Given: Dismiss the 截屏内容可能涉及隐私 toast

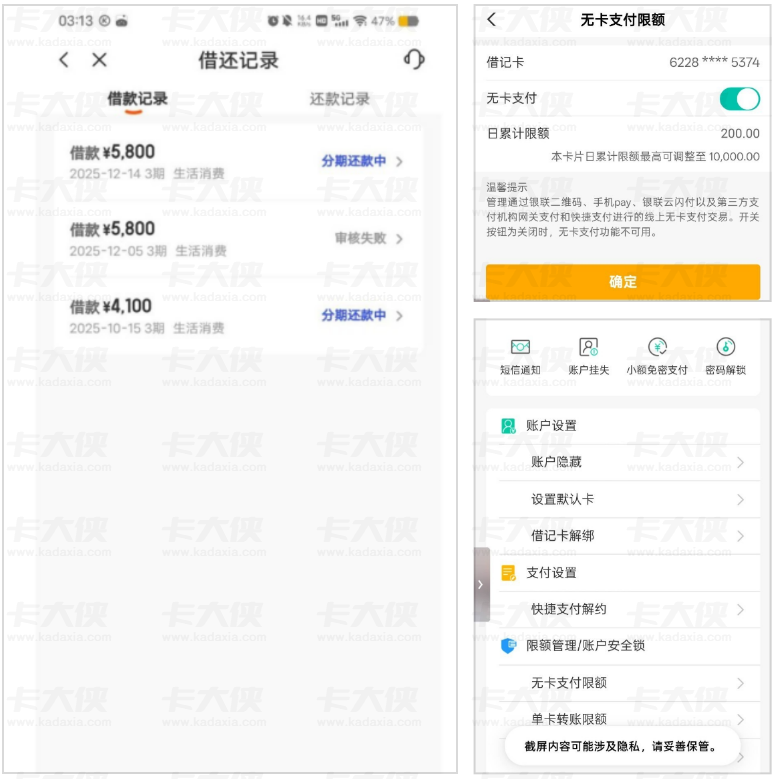Looking at the screenshot, I should coord(622,746).
